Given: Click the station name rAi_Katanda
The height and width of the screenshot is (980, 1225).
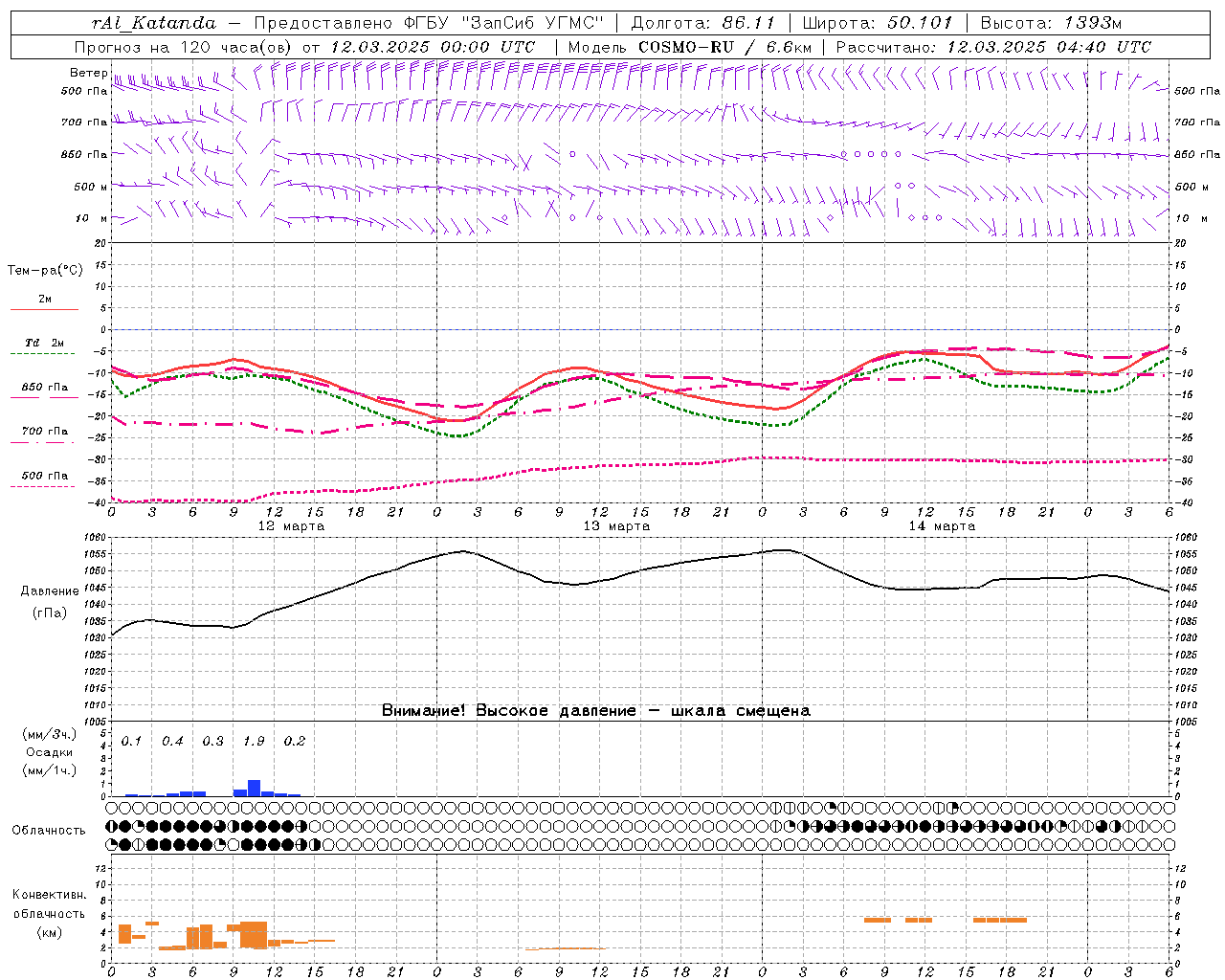Looking at the screenshot, I should [154, 23].
